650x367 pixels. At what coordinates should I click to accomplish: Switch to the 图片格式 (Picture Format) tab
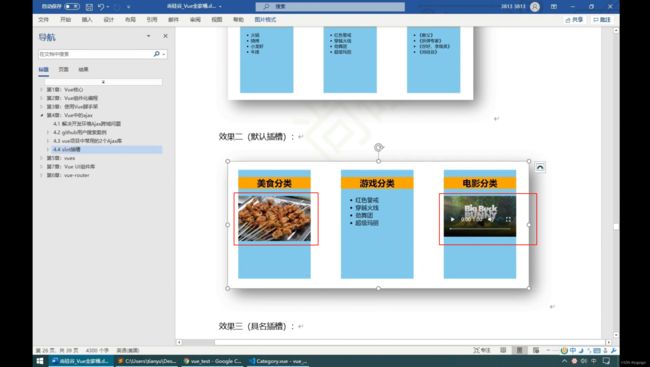[265, 19]
